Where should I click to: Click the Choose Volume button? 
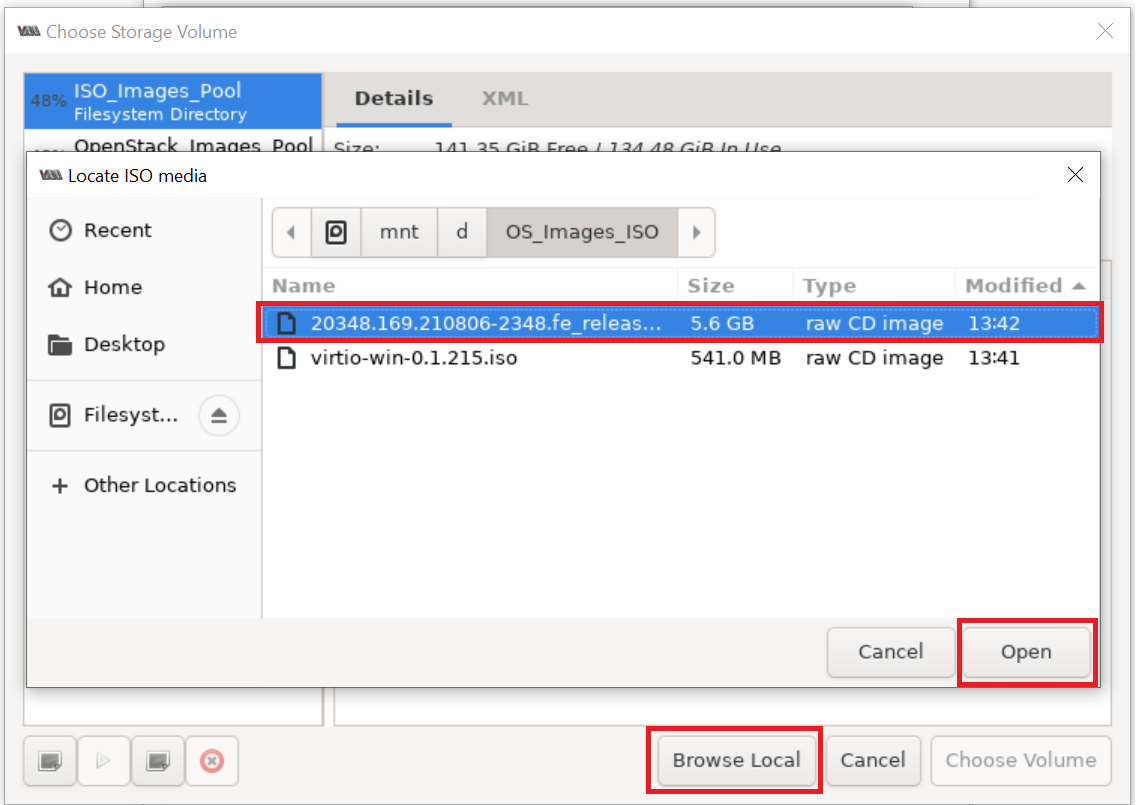(x=1021, y=760)
